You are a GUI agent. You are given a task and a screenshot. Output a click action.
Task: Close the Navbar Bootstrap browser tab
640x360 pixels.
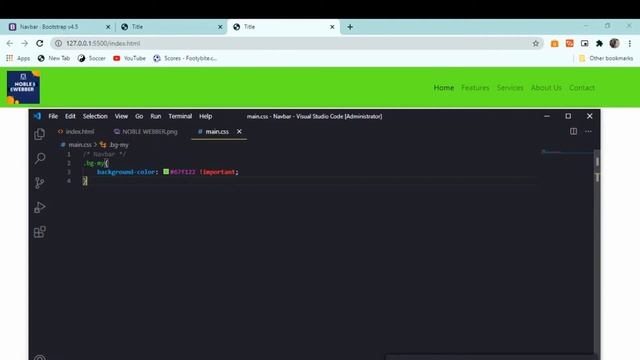[x=108, y=27]
